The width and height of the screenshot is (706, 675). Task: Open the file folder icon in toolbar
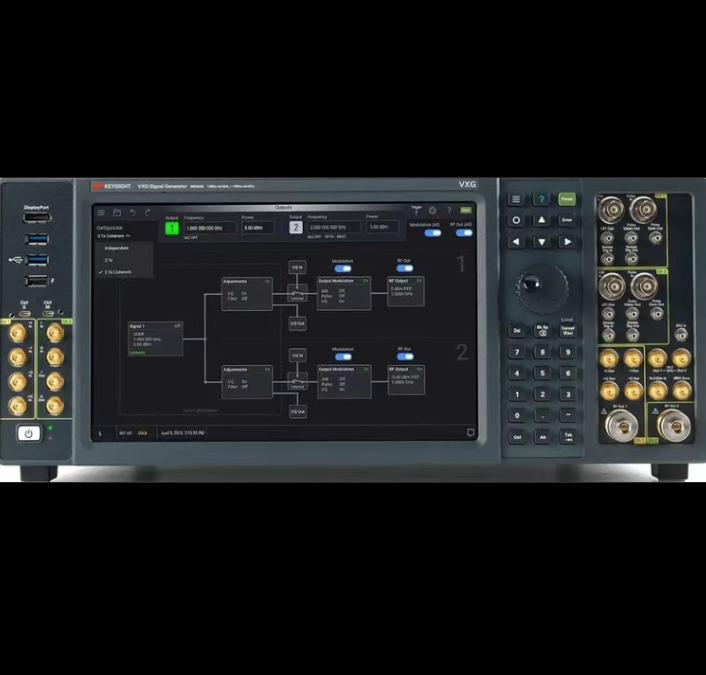[117, 213]
